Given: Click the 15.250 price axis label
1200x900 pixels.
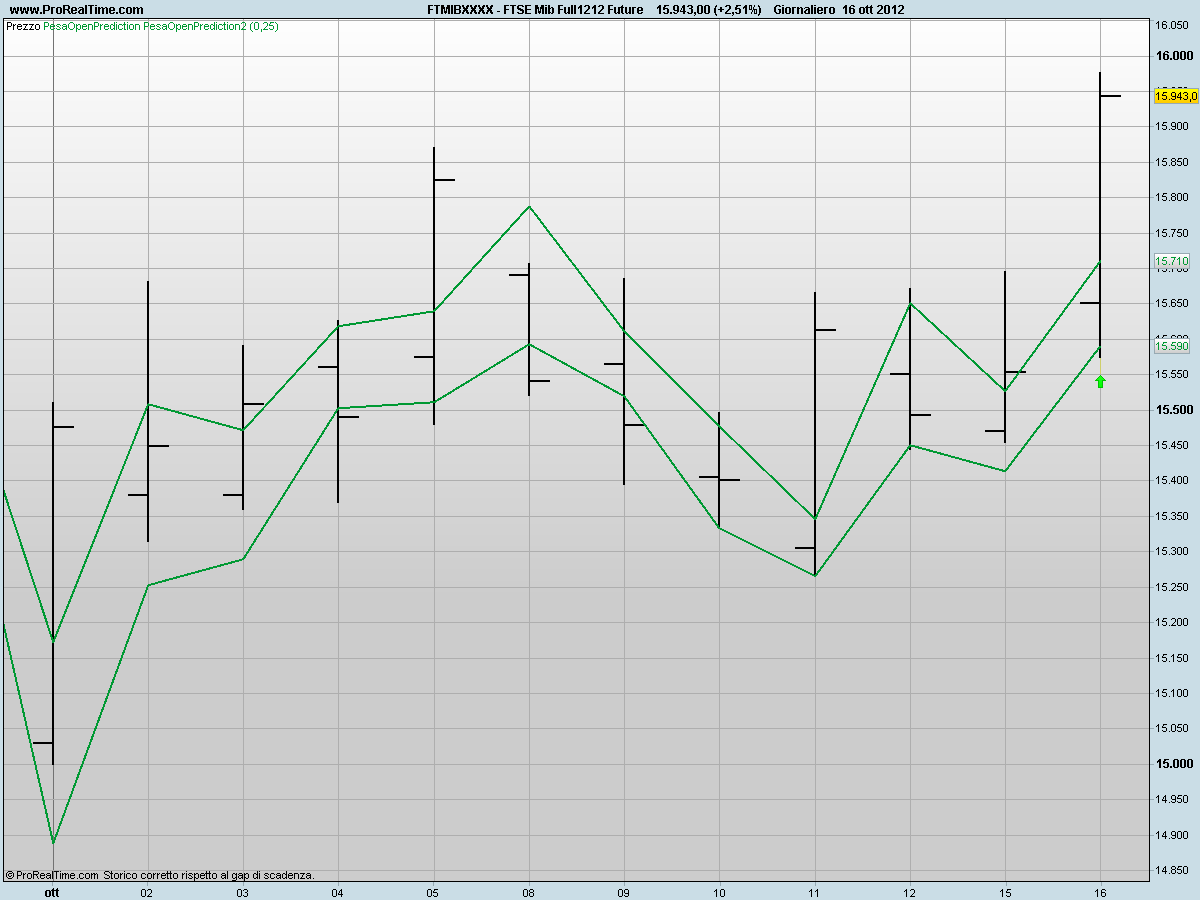Looking at the screenshot, I should 1171,587.
